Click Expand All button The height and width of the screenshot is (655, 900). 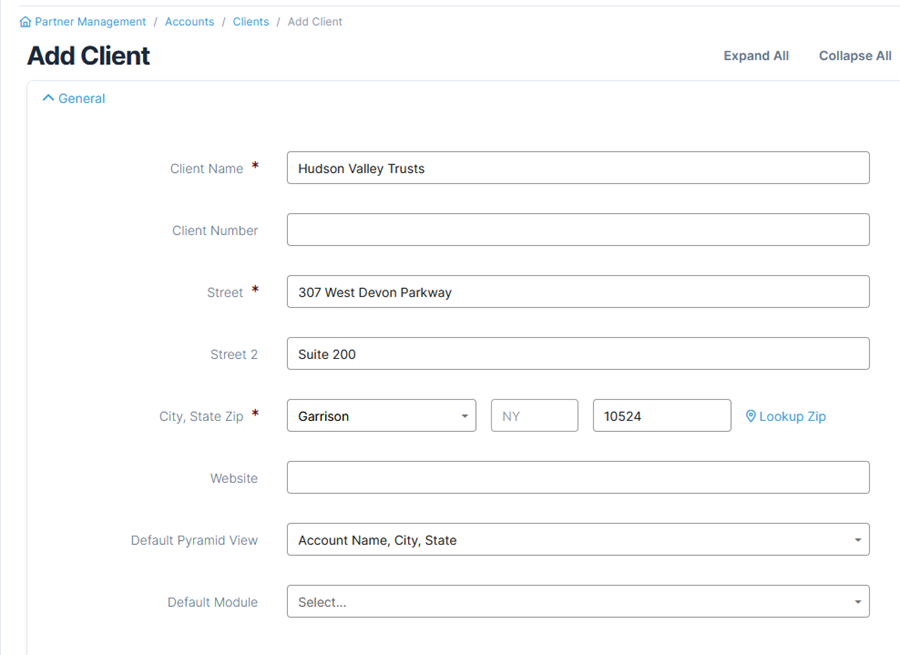click(x=756, y=56)
